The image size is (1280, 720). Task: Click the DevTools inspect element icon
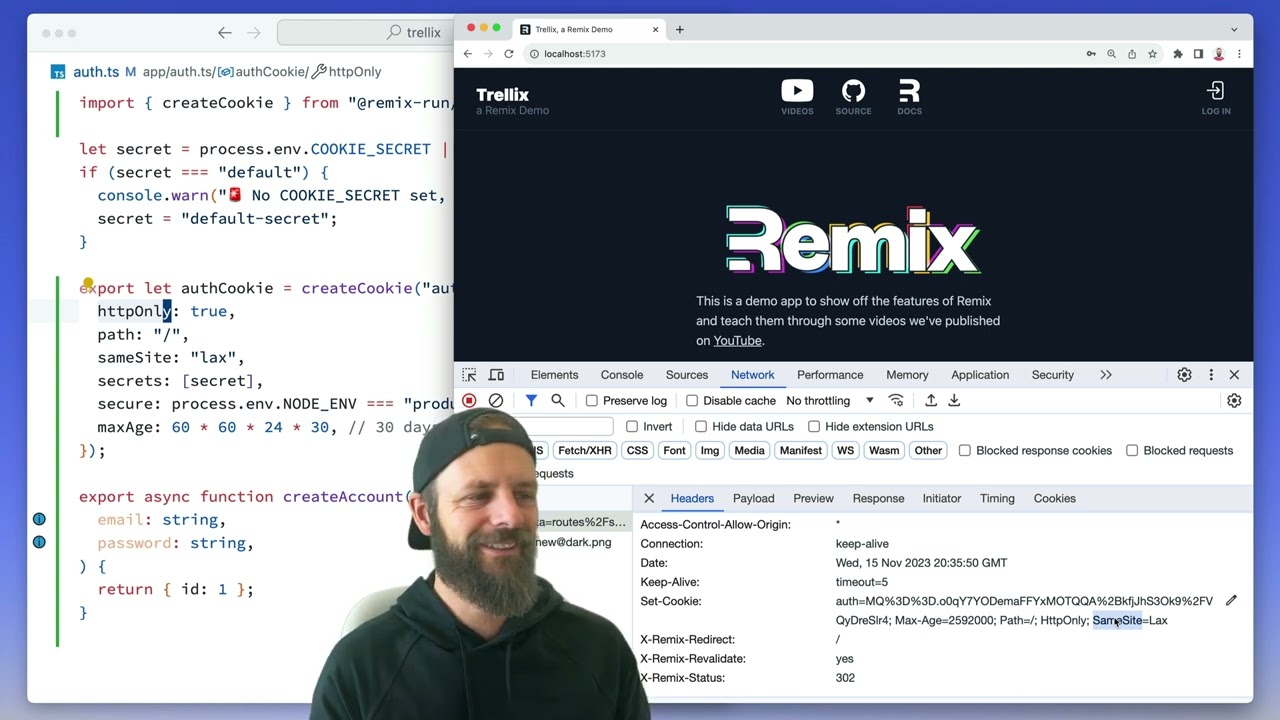[469, 375]
